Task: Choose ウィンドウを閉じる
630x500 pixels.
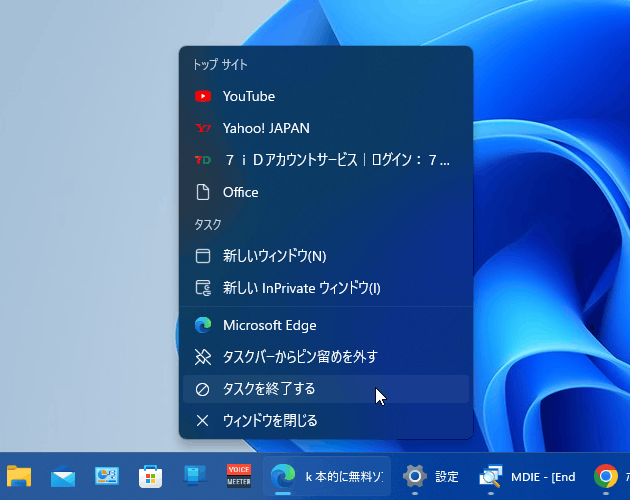Action: click(x=326, y=421)
